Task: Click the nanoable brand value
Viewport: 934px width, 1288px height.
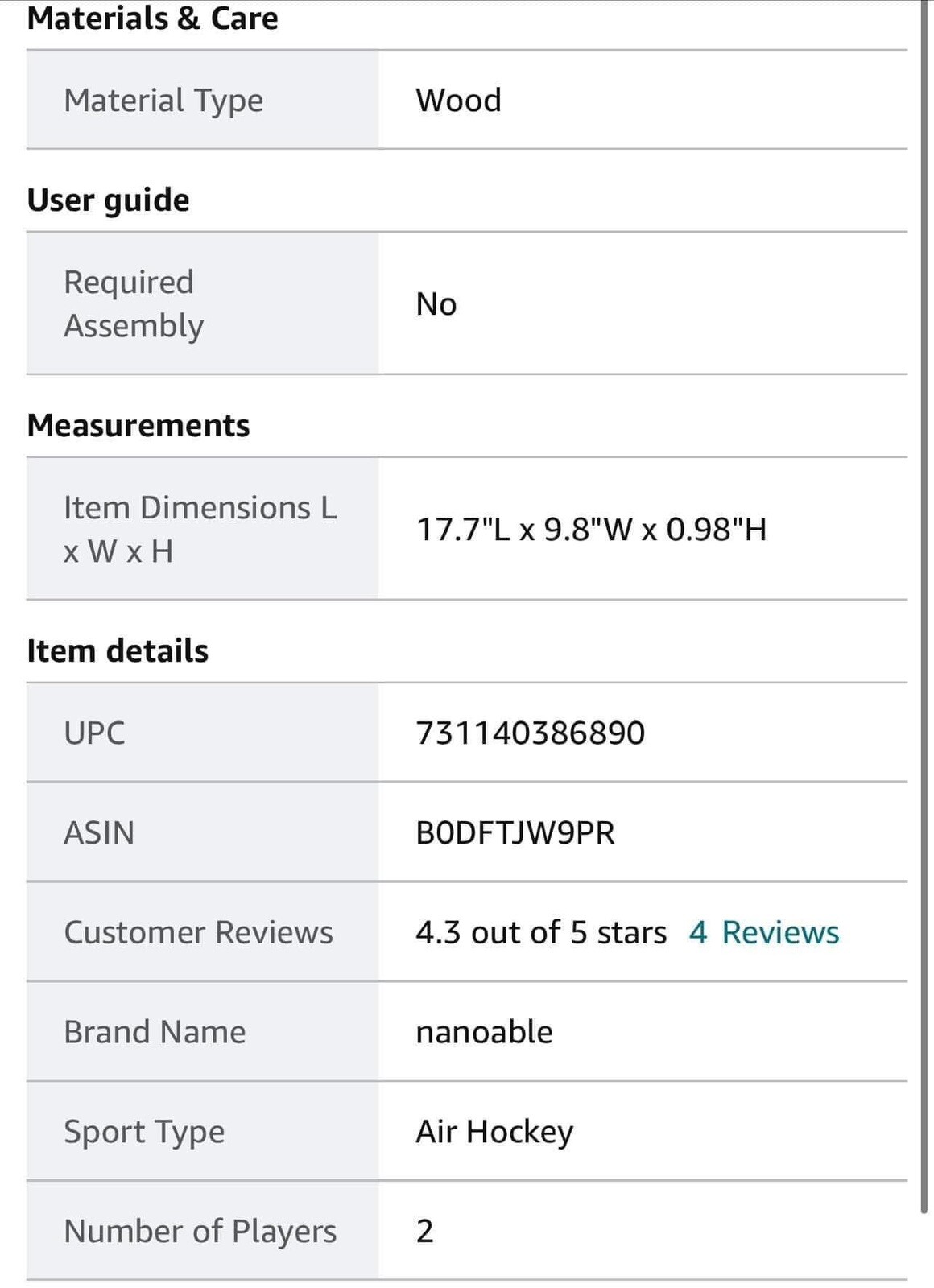Action: point(484,1032)
